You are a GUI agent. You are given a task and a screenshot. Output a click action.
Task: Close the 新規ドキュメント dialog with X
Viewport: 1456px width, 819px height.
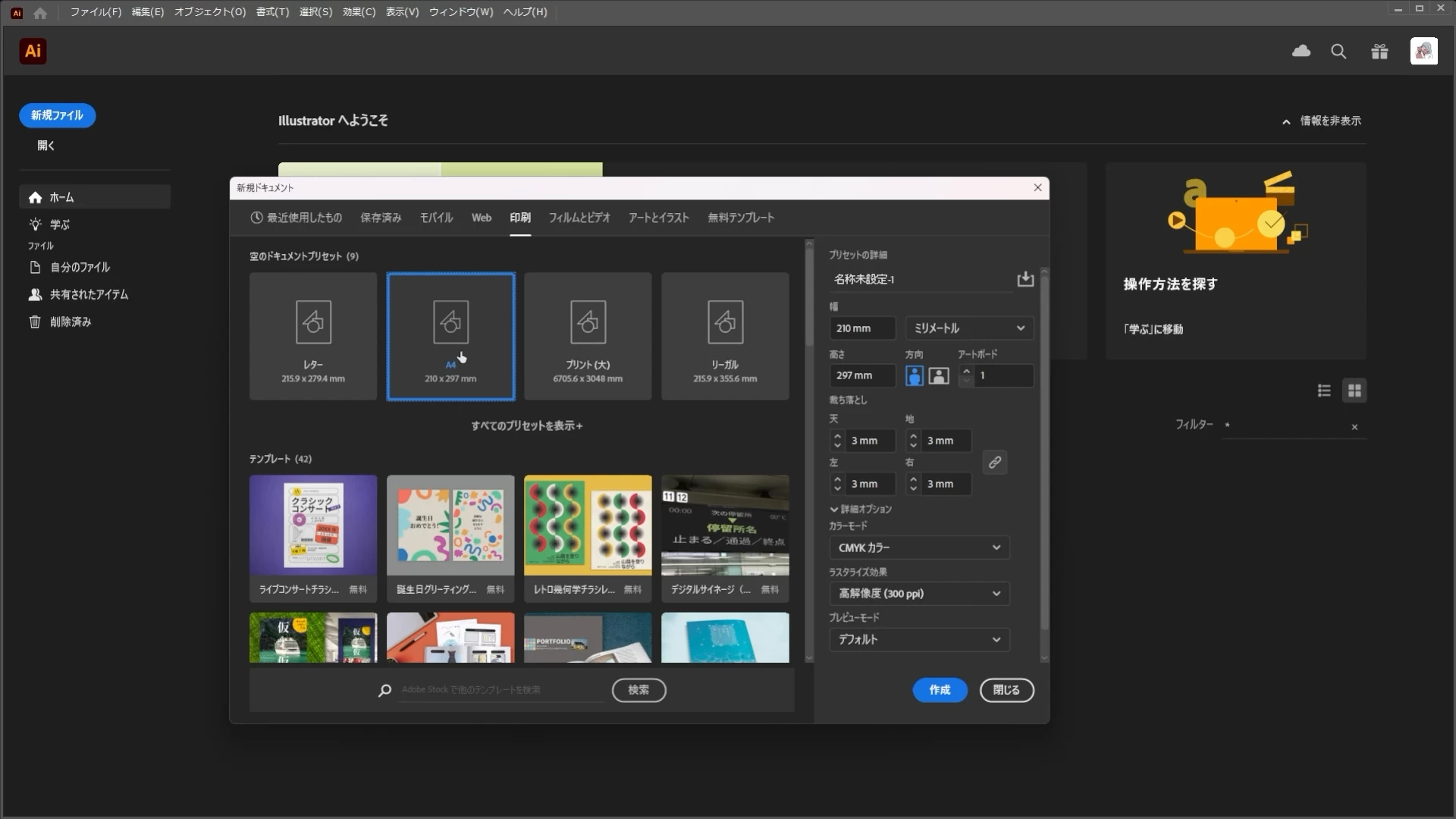point(1037,187)
